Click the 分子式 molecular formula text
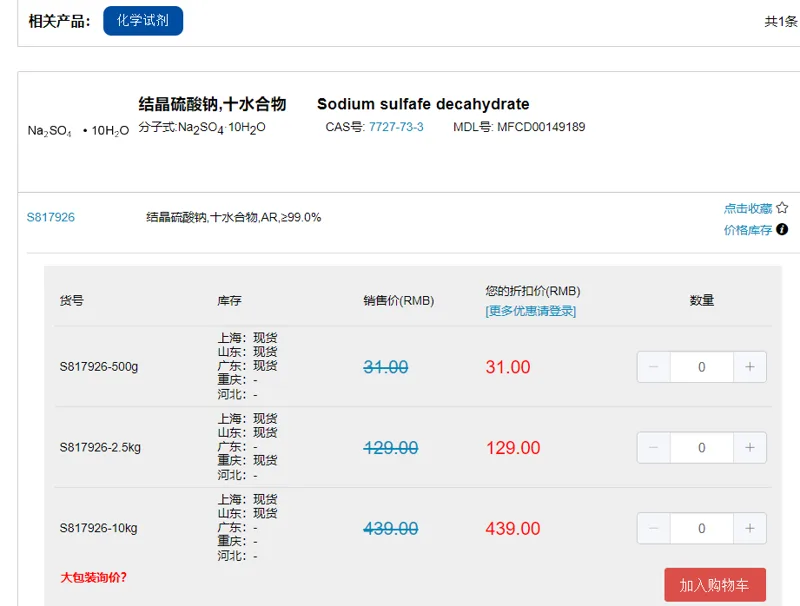This screenshot has width=800, height=606. [202, 128]
